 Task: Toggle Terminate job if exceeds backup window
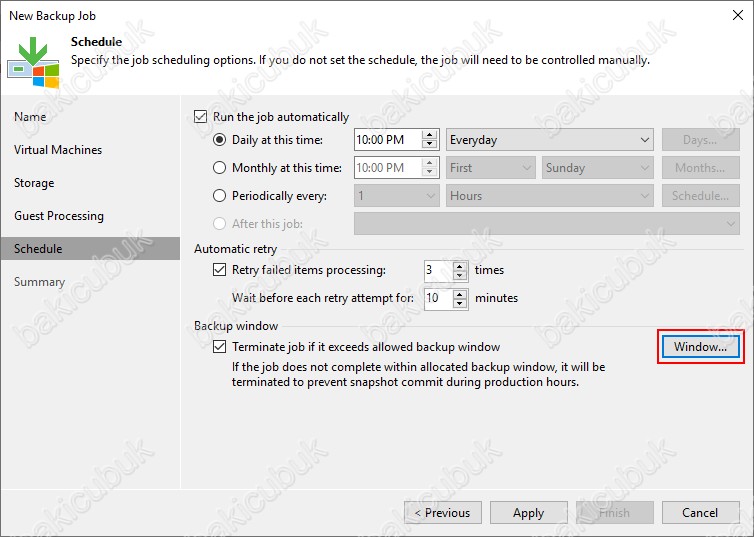tap(219, 347)
